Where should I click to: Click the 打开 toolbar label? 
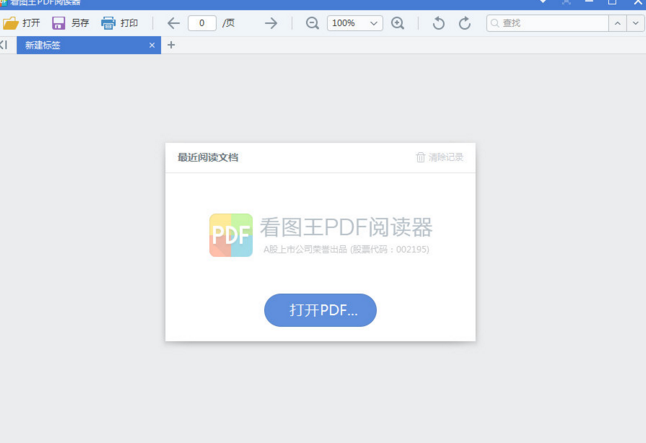(x=31, y=23)
